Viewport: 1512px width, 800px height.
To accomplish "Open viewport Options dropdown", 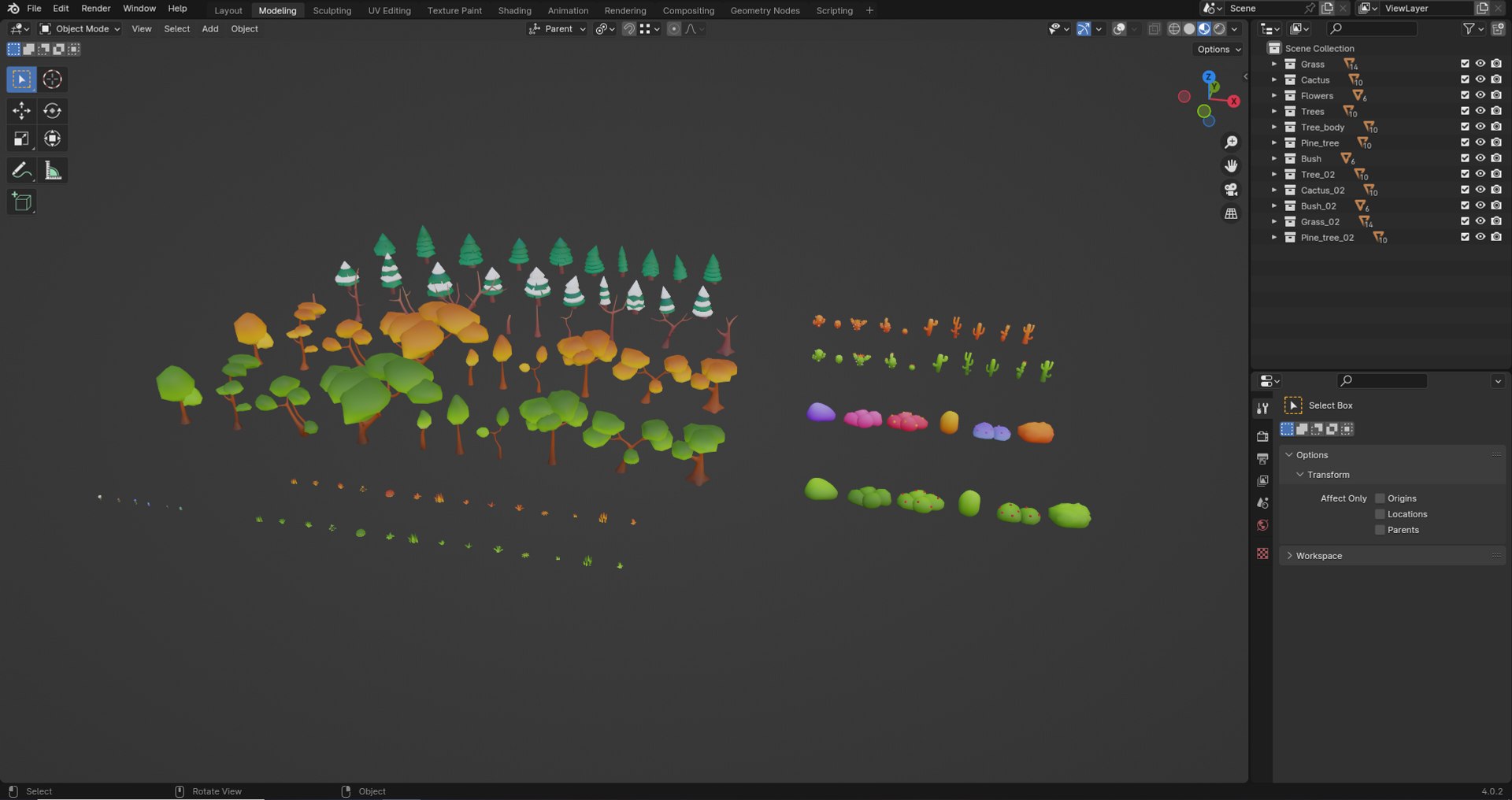I will 1218,50.
